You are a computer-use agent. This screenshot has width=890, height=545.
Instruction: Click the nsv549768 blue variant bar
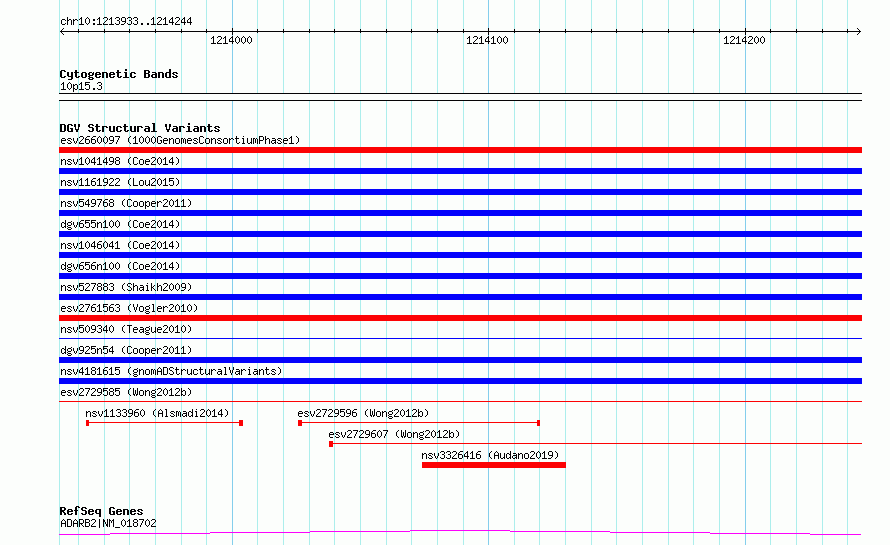point(460,213)
